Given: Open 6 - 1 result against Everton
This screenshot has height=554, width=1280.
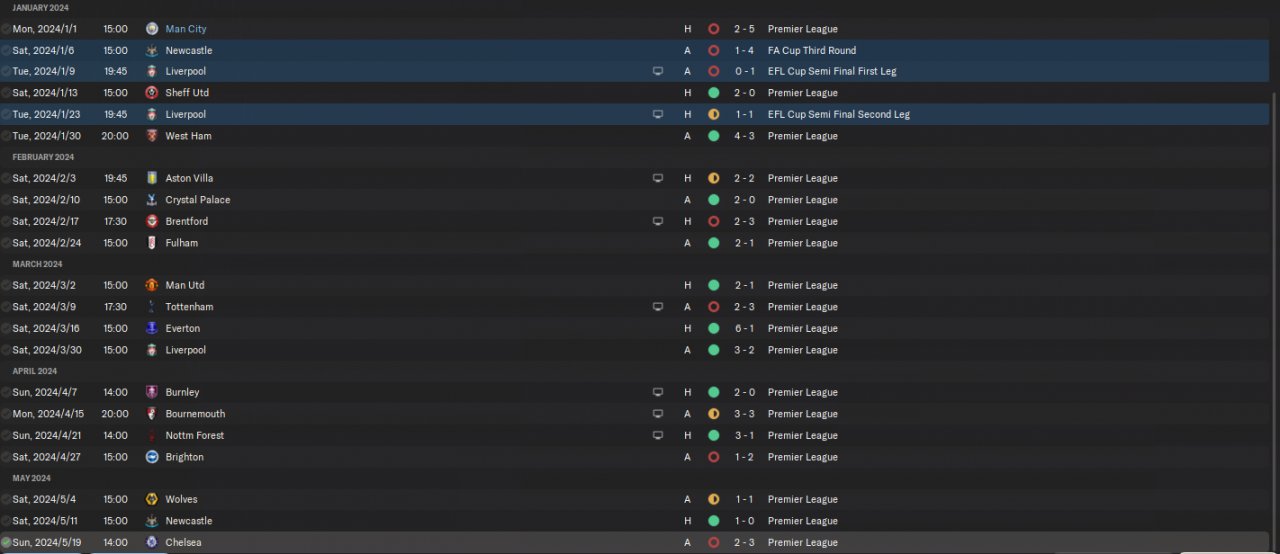Looking at the screenshot, I should 743,328.
